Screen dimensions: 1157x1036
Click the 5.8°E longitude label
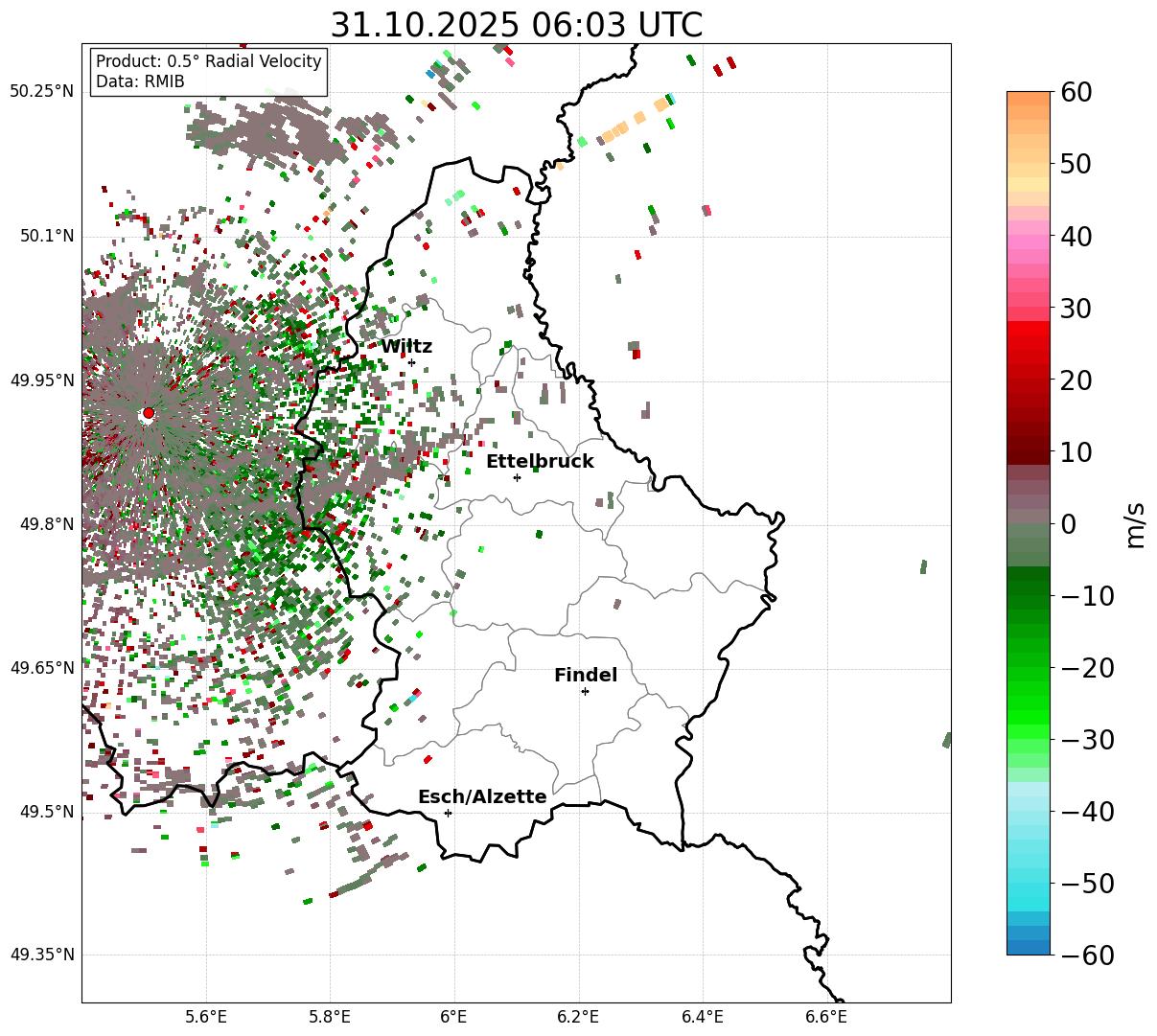click(330, 1018)
